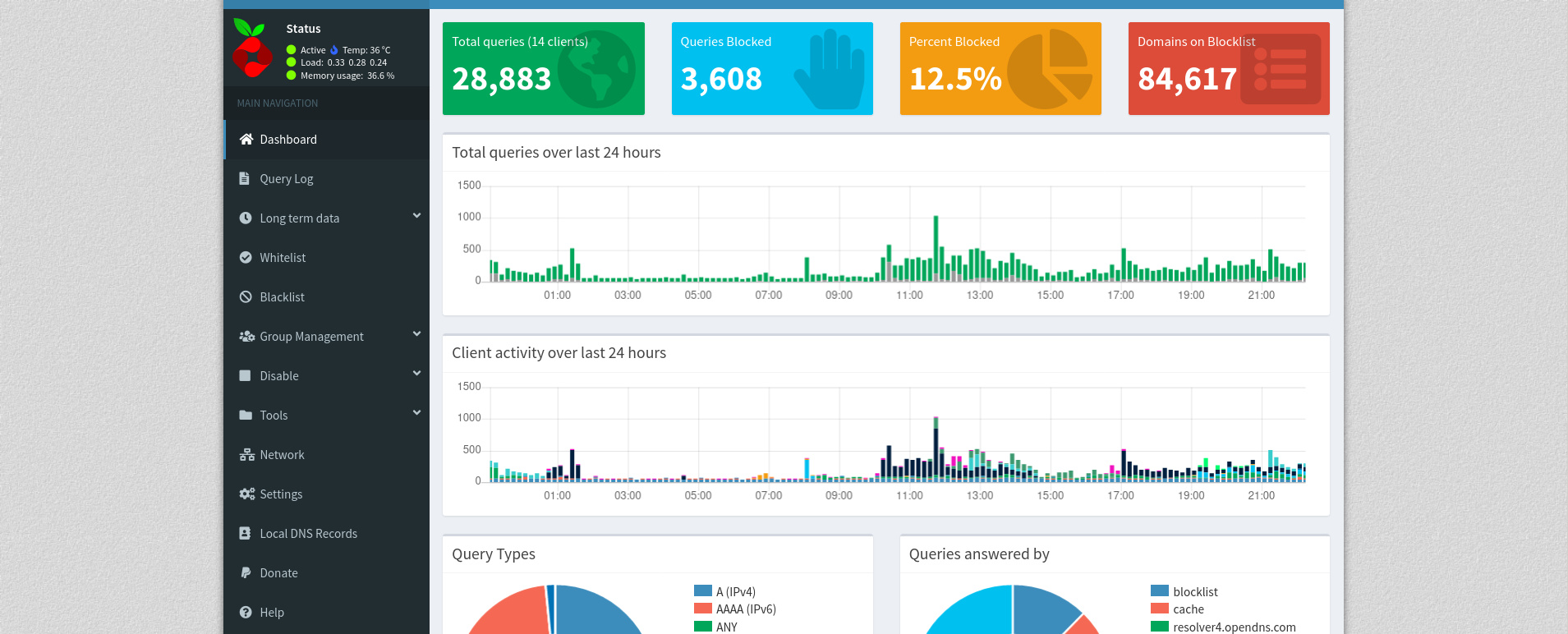Viewport: 1568px width, 634px height.
Task: Click the Client activity over last 24 hours title
Action: [559, 353]
